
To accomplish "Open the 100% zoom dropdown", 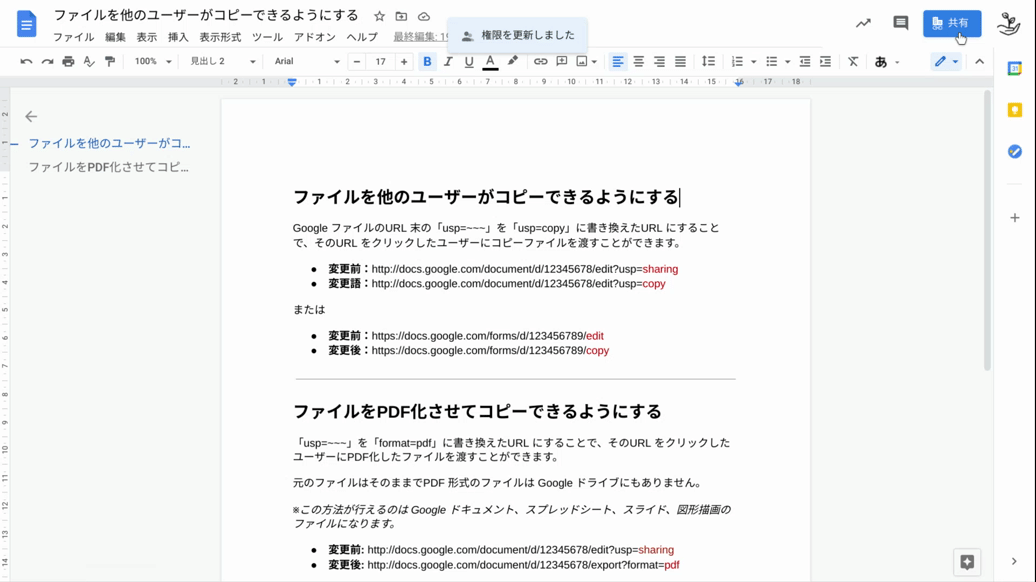I will point(153,61).
